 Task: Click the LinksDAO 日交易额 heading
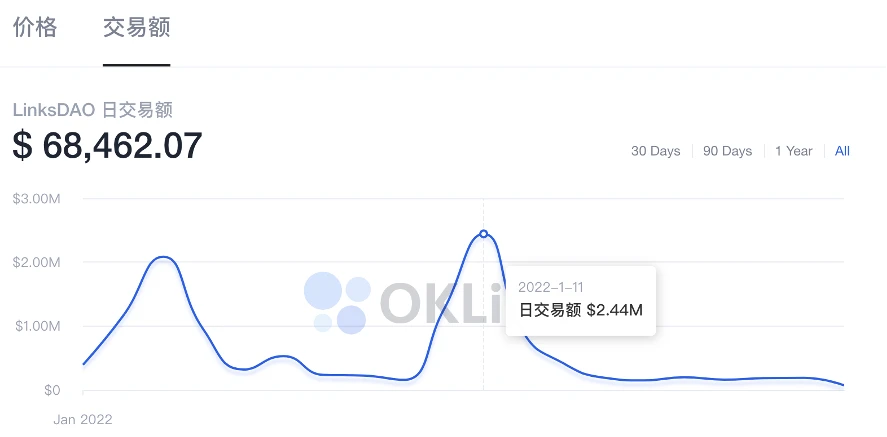tap(92, 110)
